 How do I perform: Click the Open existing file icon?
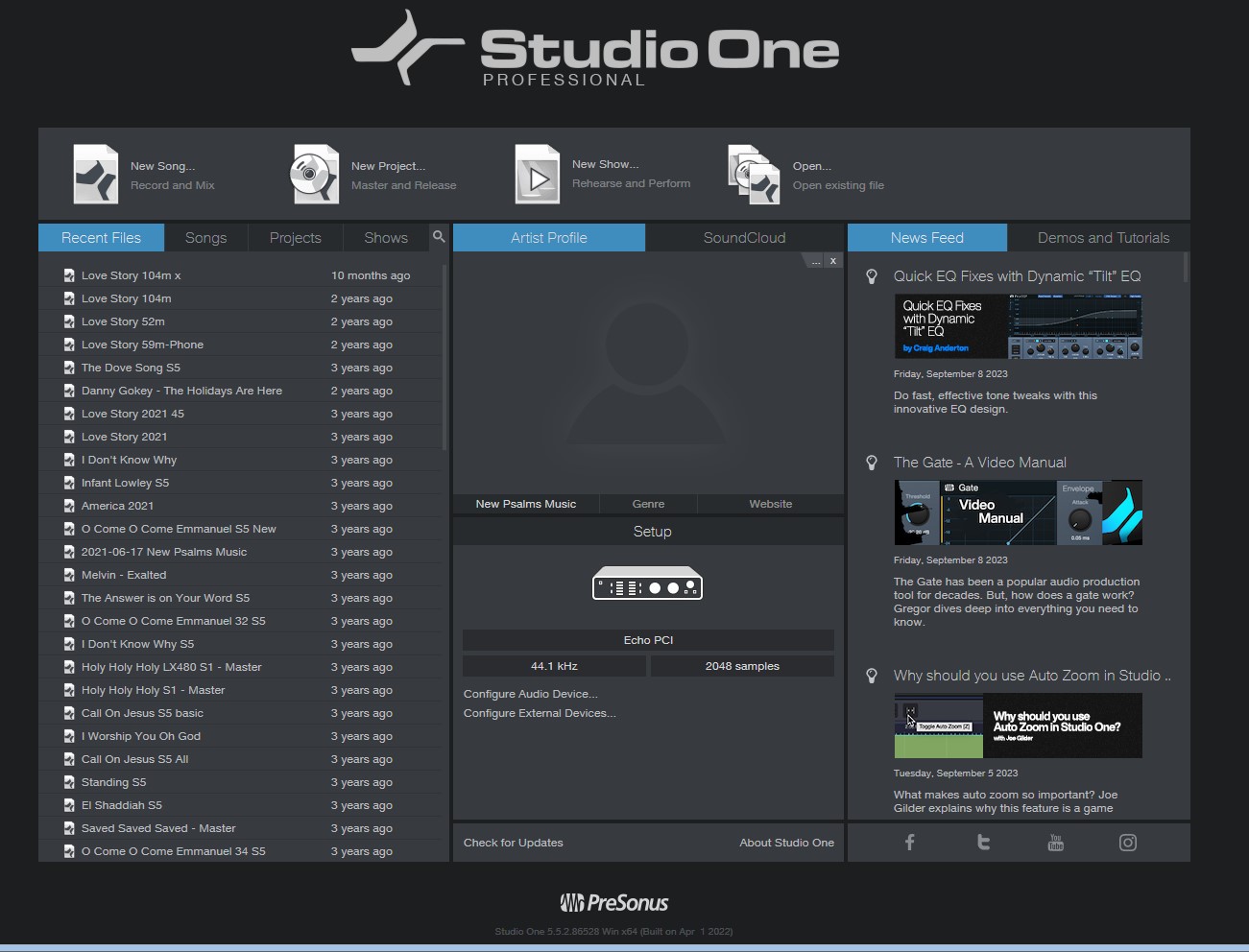754,174
